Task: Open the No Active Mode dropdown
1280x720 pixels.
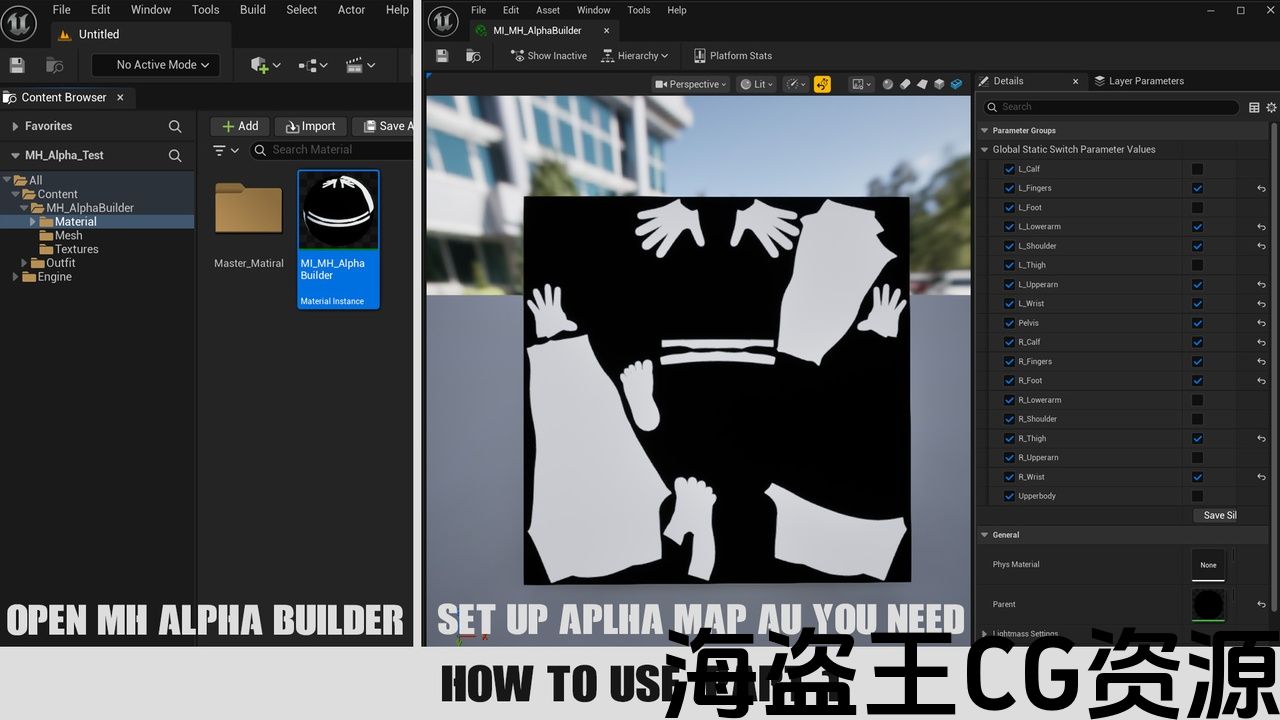Action: coord(155,65)
